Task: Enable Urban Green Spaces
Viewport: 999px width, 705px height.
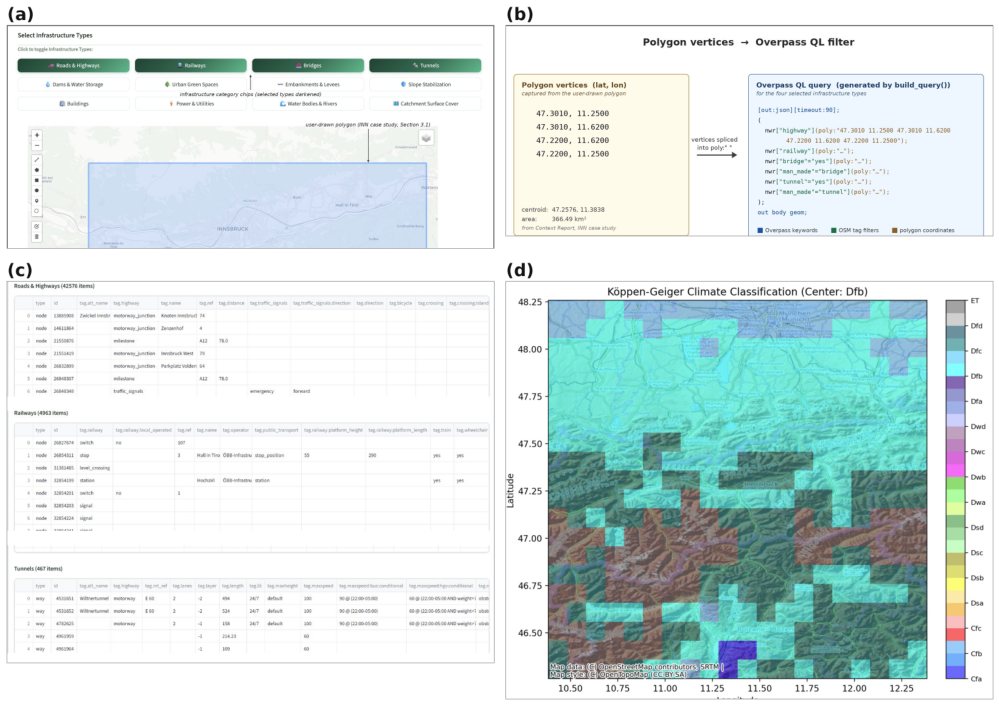Action: [x=190, y=84]
